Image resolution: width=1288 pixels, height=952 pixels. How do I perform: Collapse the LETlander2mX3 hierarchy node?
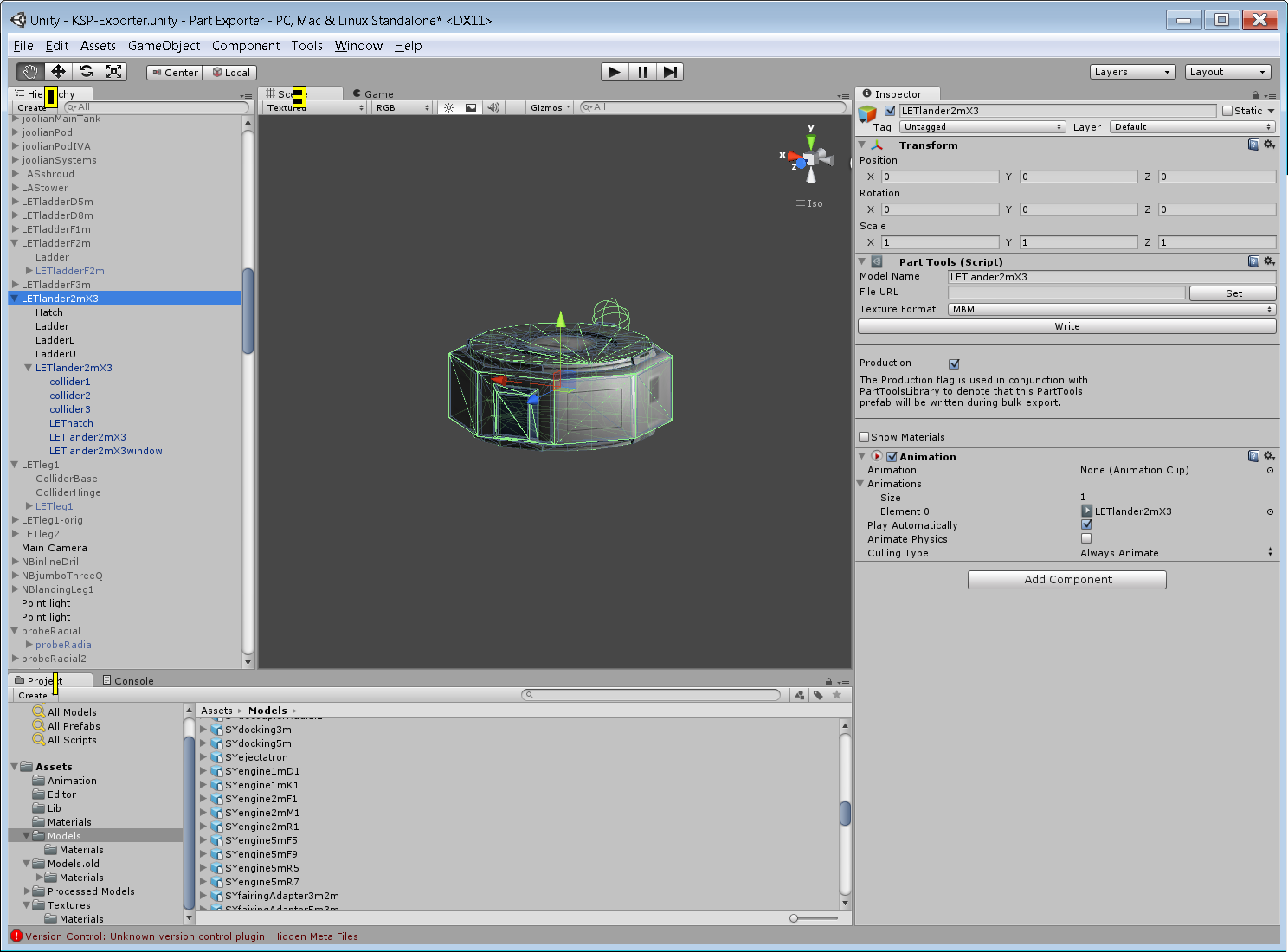pyautogui.click(x=15, y=299)
